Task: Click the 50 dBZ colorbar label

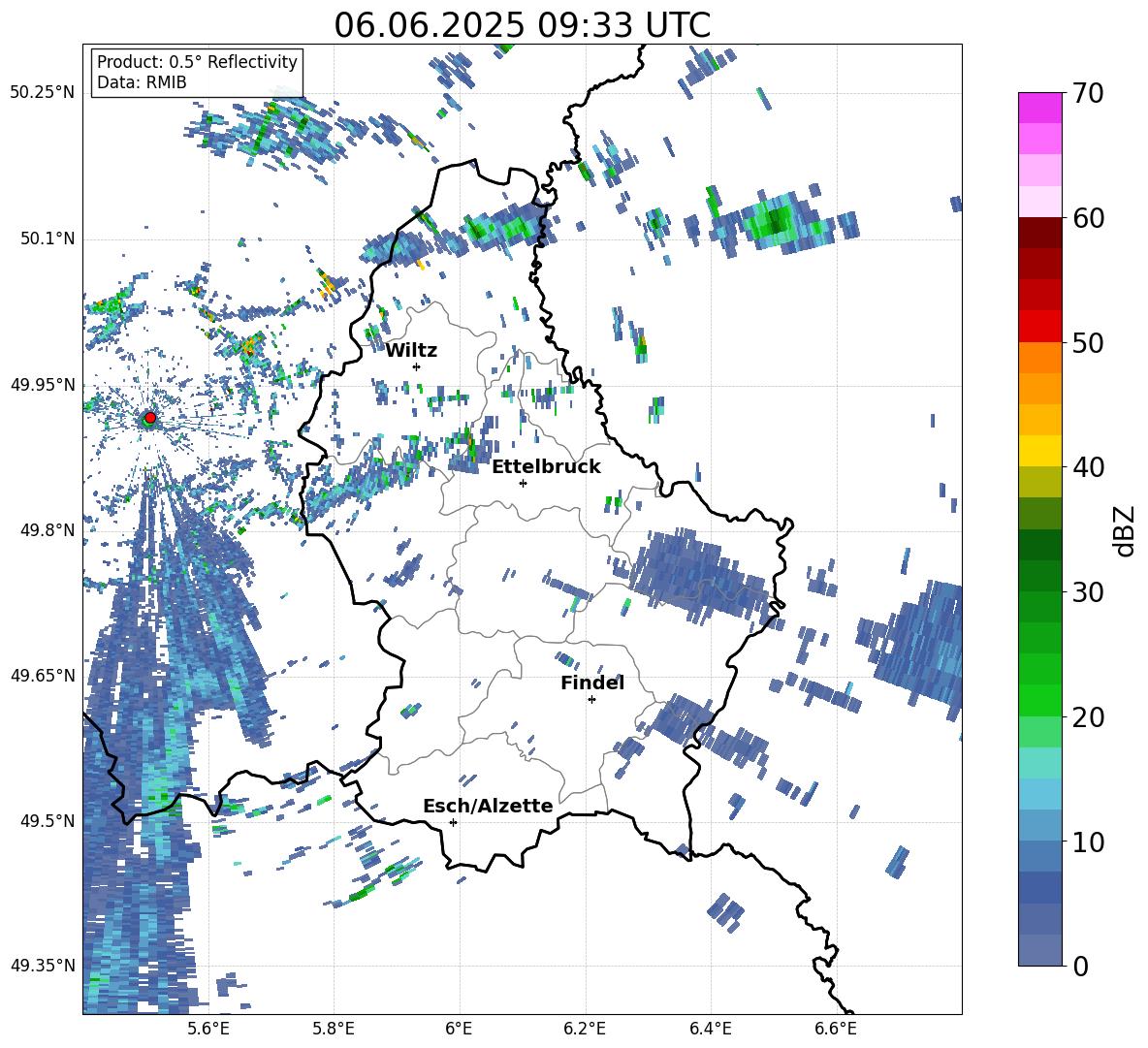Action: click(x=1088, y=342)
